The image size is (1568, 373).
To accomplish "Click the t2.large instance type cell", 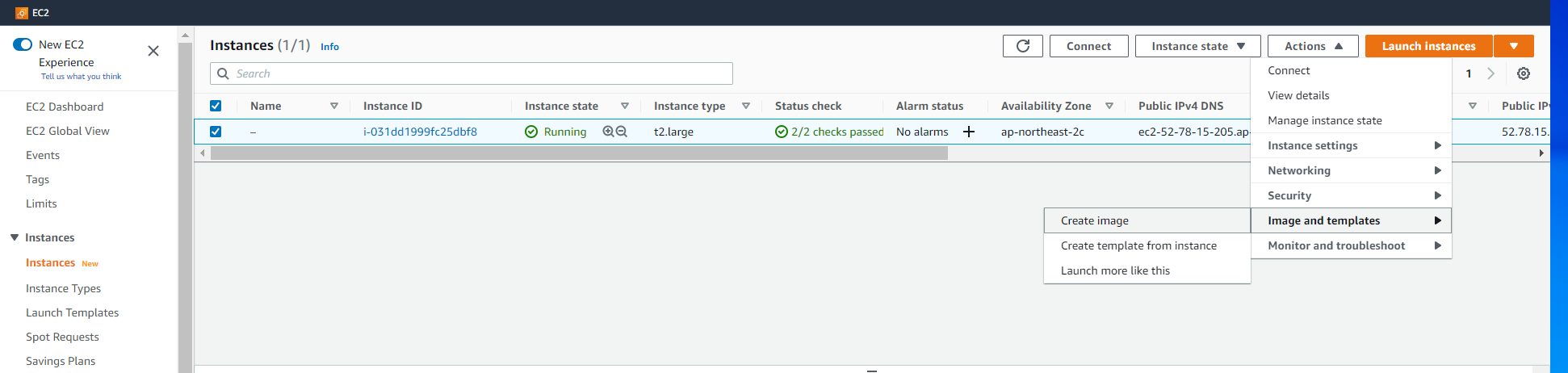I will click(673, 132).
